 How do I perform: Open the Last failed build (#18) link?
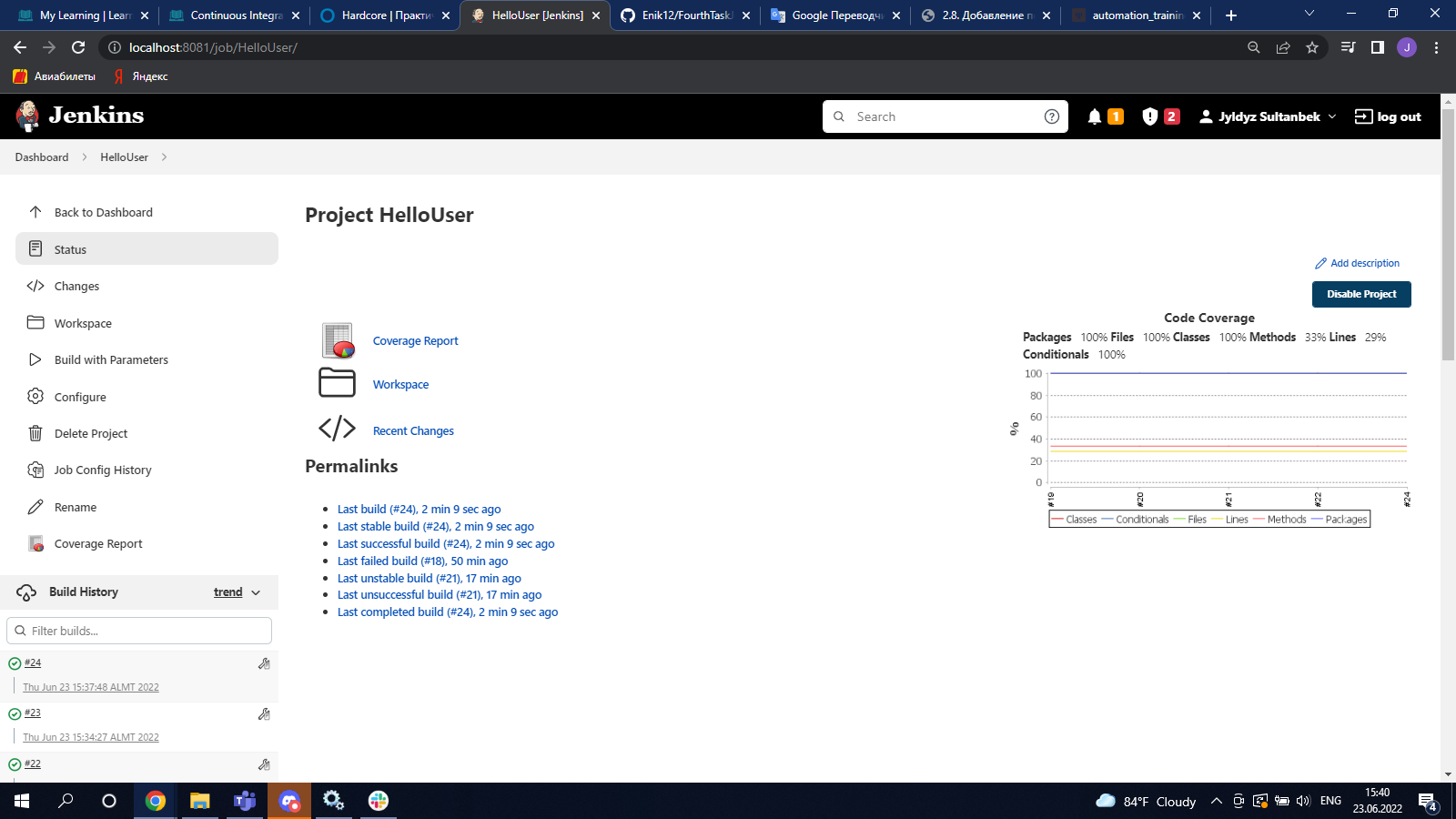click(x=422, y=561)
